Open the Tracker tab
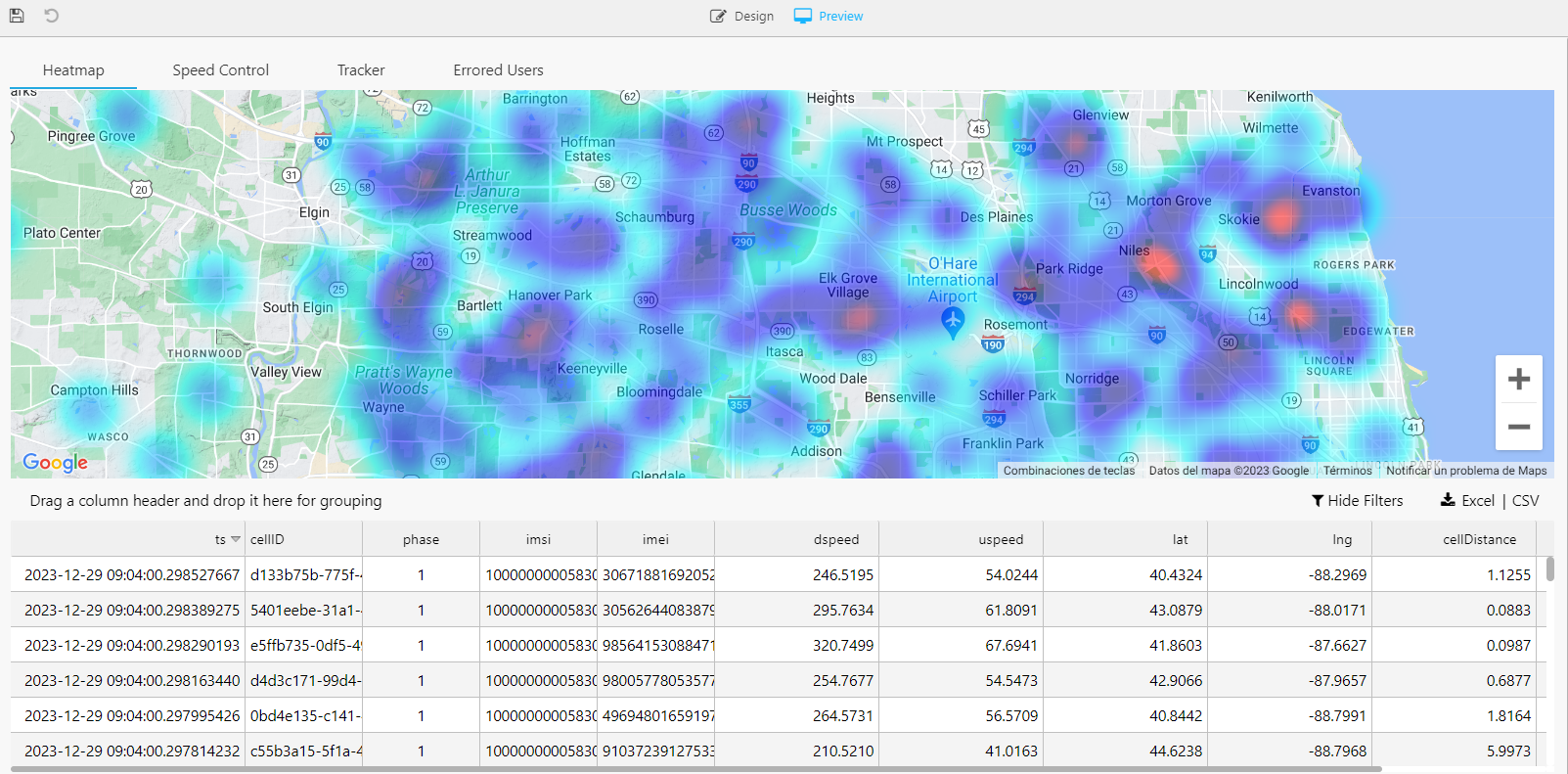Viewport: 1568px width, 774px height. click(x=361, y=70)
